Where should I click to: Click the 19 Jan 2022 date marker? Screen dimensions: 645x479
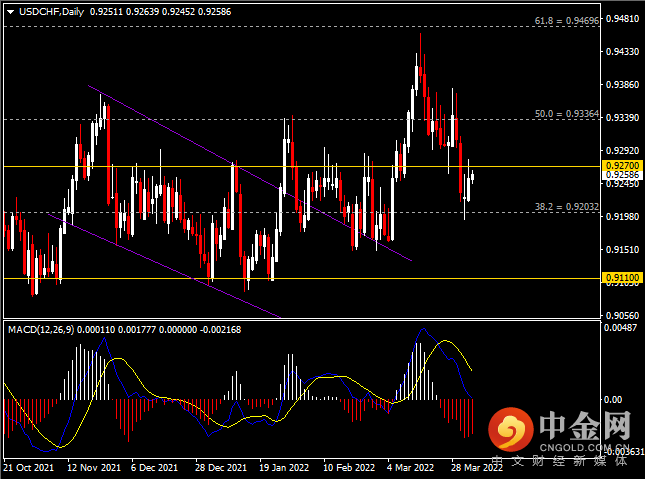pos(284,468)
